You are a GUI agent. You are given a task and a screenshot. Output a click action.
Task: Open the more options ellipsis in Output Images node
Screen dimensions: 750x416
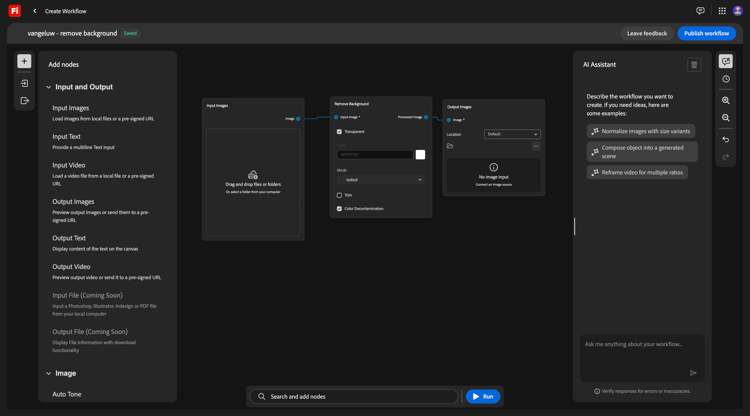coord(536,146)
